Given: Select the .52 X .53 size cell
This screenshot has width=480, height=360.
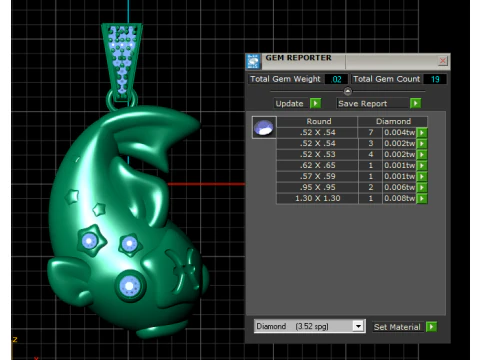Looking at the screenshot, I should [317, 155].
